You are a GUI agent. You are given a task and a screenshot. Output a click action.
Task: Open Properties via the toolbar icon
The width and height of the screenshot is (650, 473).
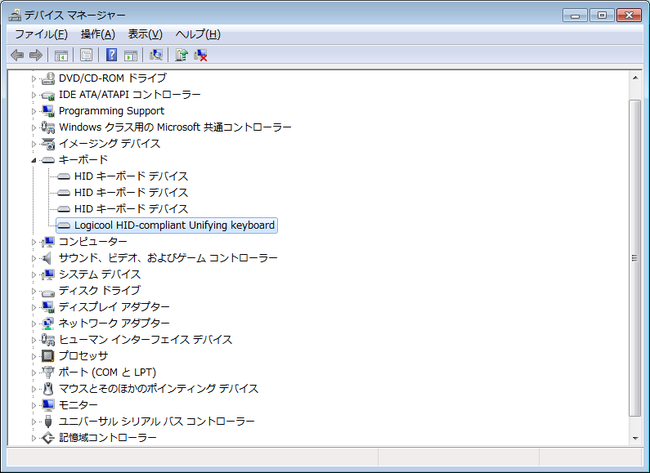86,55
